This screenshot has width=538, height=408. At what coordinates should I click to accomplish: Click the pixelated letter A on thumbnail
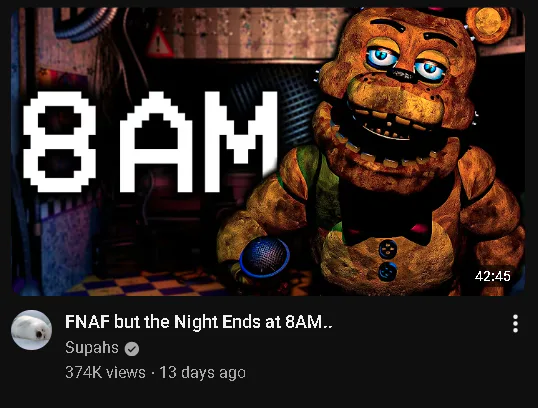(x=156, y=142)
